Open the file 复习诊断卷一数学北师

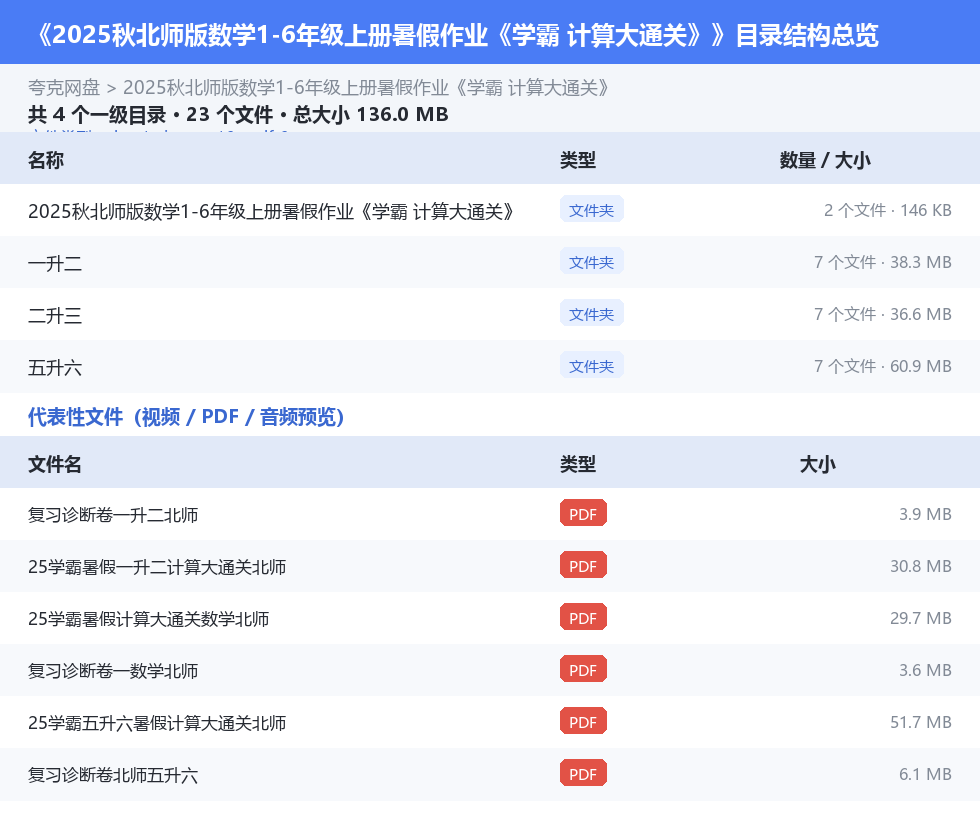pos(113,670)
